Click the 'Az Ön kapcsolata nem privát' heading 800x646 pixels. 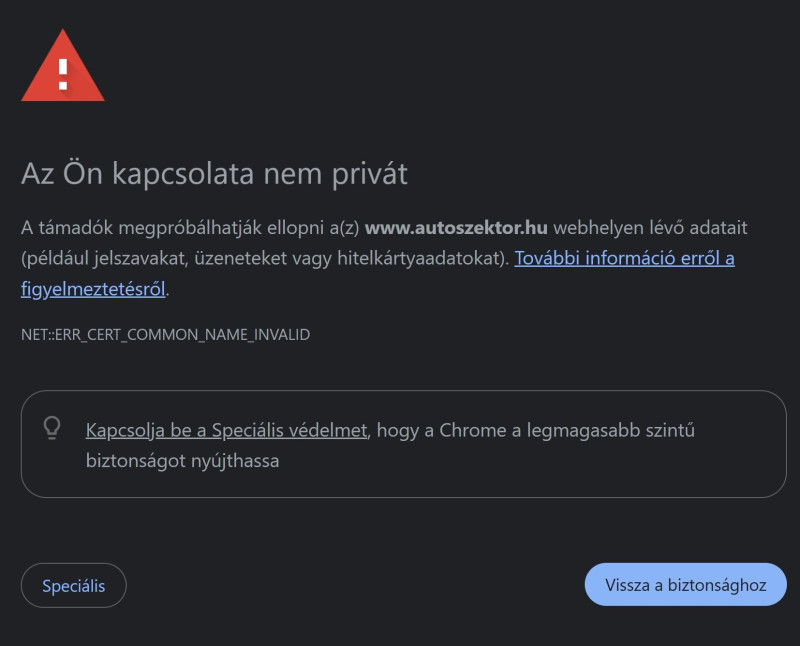click(x=214, y=174)
